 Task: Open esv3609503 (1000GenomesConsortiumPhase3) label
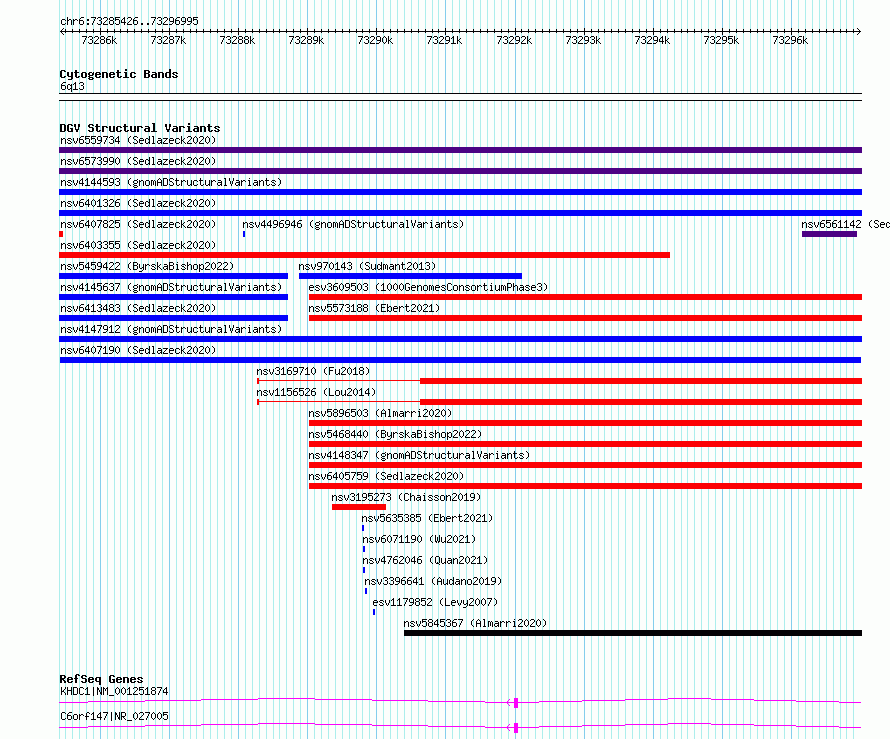coord(428,287)
